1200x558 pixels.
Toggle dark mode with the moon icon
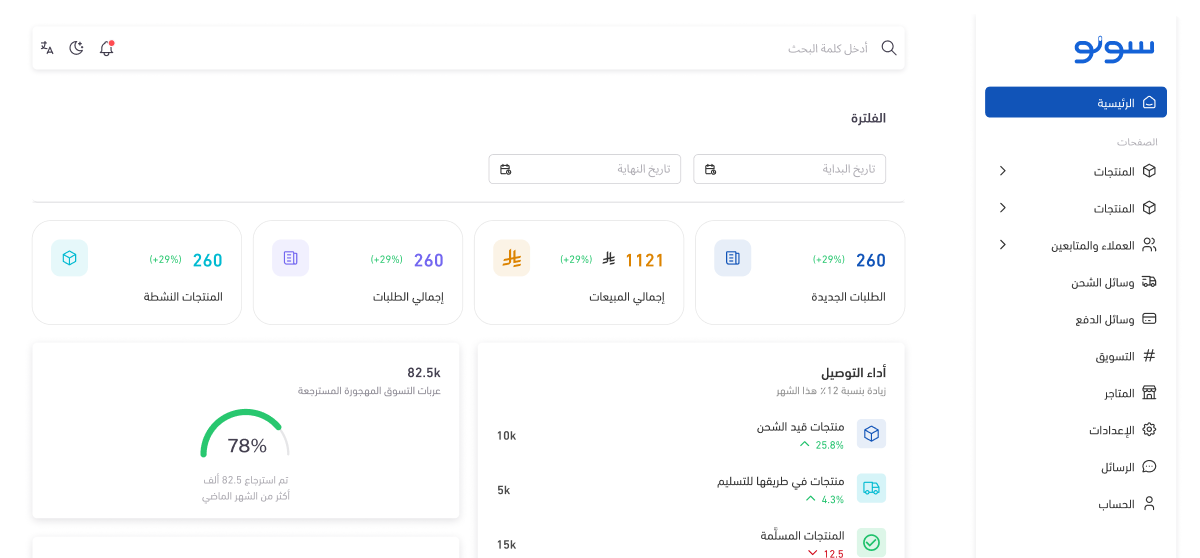76,48
